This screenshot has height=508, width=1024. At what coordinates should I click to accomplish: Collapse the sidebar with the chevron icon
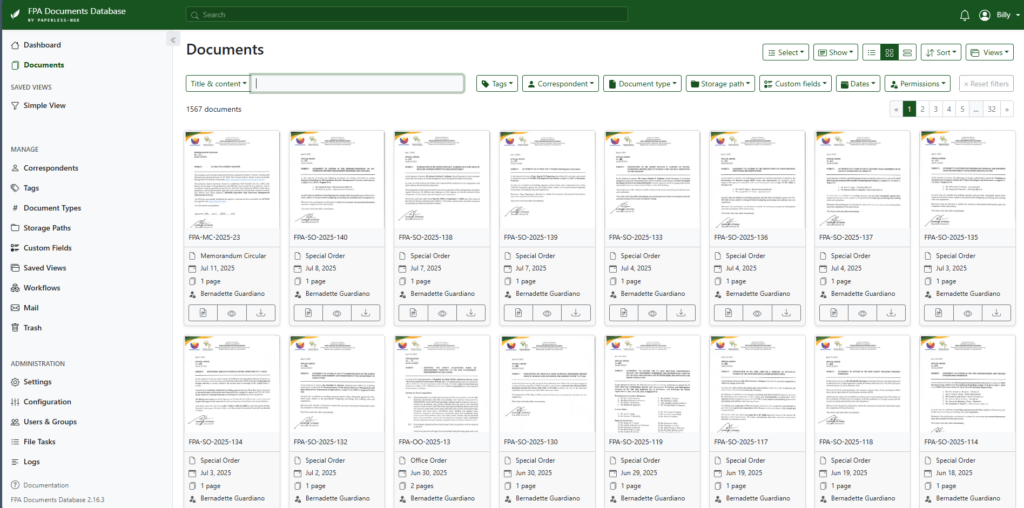[172, 40]
